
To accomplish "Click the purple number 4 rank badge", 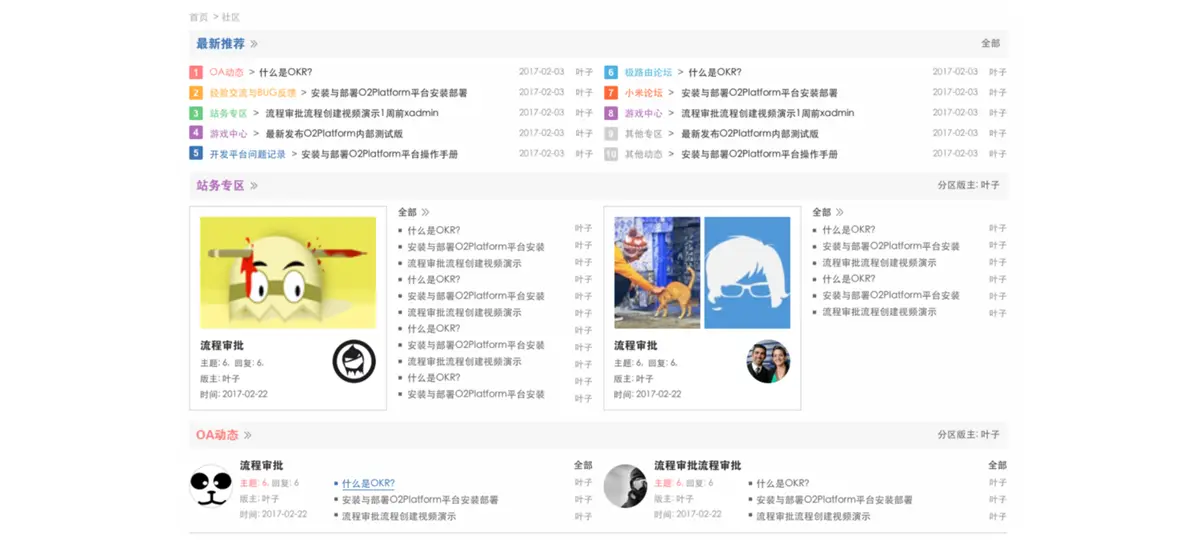I will click(x=196, y=133).
